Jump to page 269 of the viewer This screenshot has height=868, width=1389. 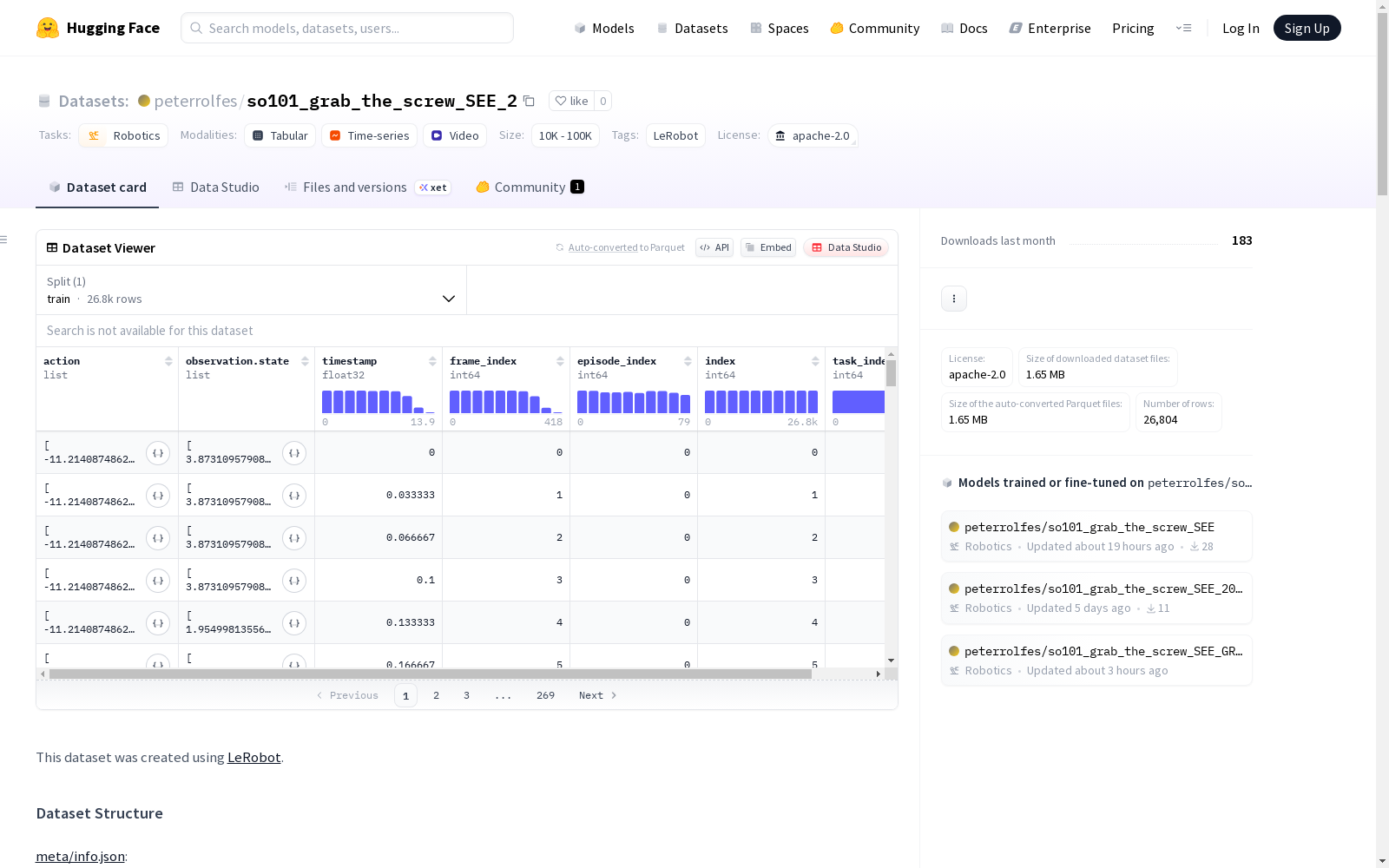(x=545, y=695)
